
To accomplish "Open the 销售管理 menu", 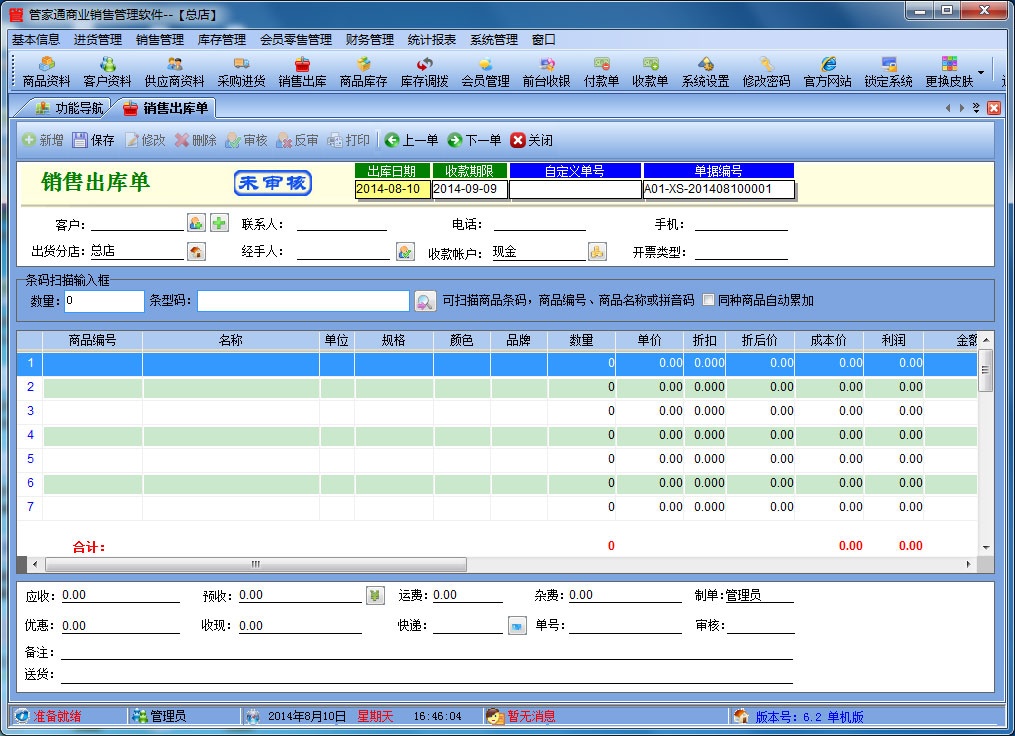I will pos(160,39).
